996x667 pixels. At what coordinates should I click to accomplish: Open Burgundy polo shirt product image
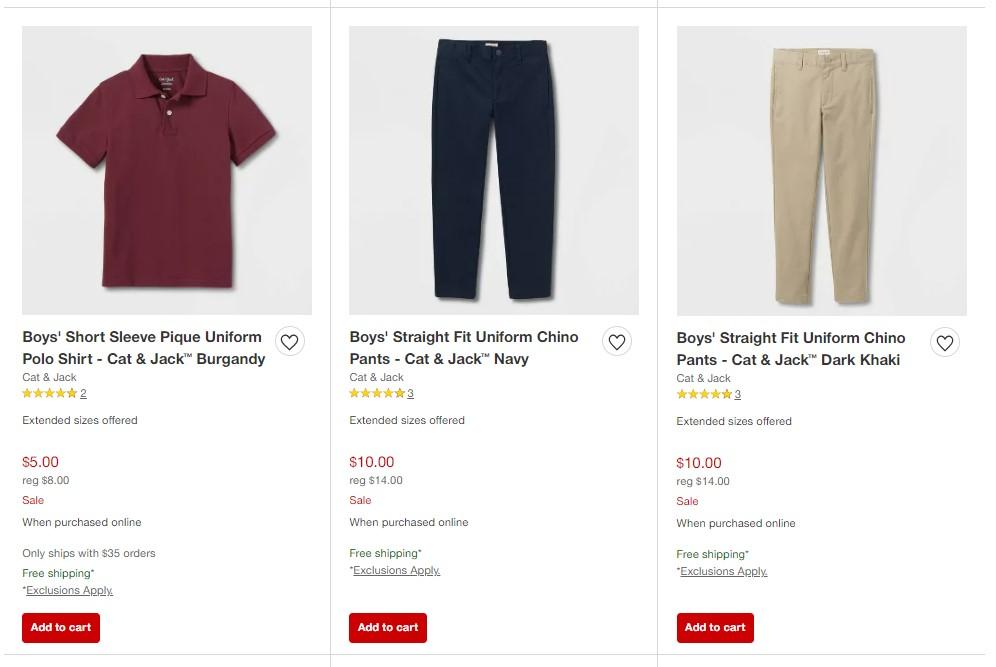167,170
